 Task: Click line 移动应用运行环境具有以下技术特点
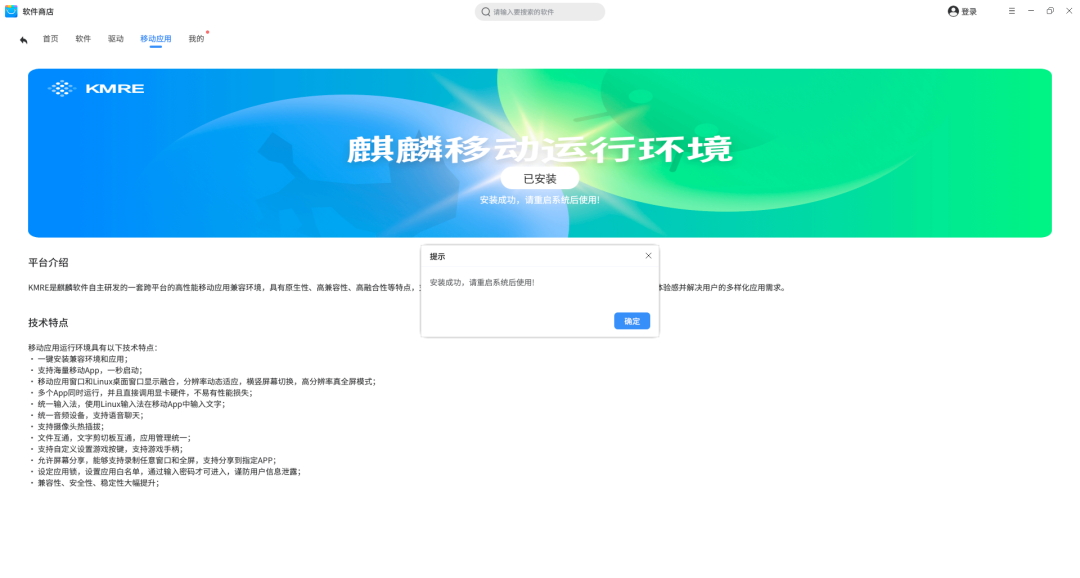pyautogui.click(x=93, y=348)
